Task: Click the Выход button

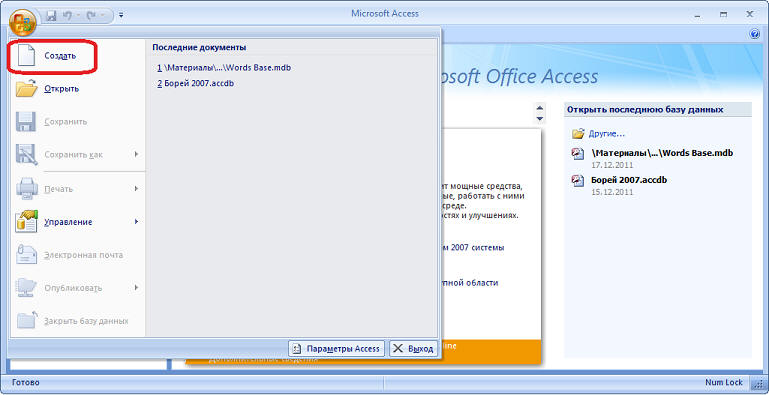Action: tap(413, 349)
